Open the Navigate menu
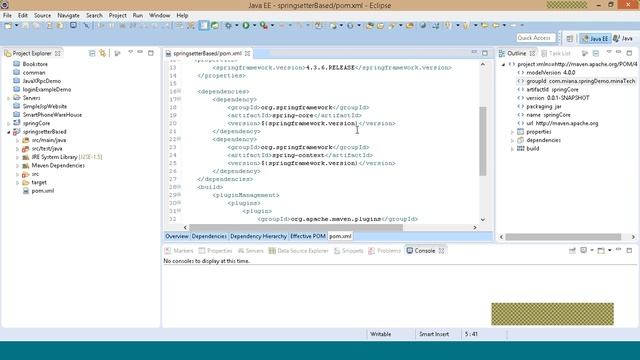Image resolution: width=640 pixels, height=360 pixels. point(68,15)
